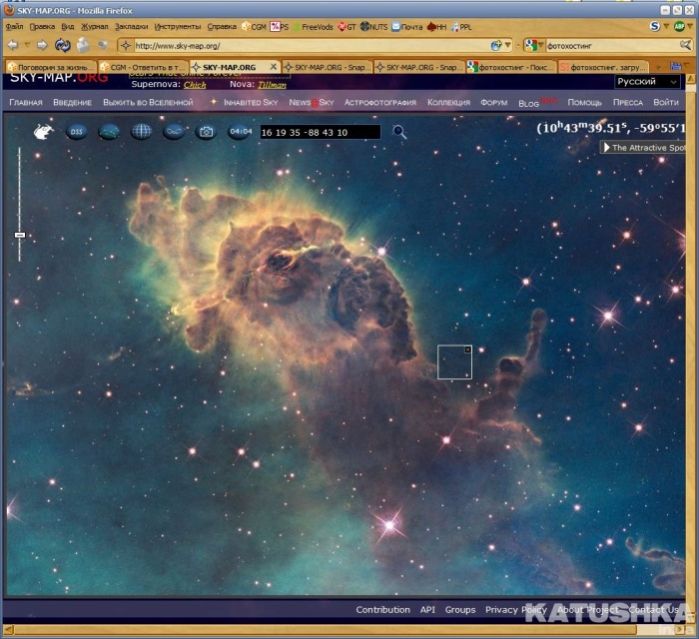Toggle the coordinate grid globe icon
This screenshot has height=639, width=699.
(141, 132)
